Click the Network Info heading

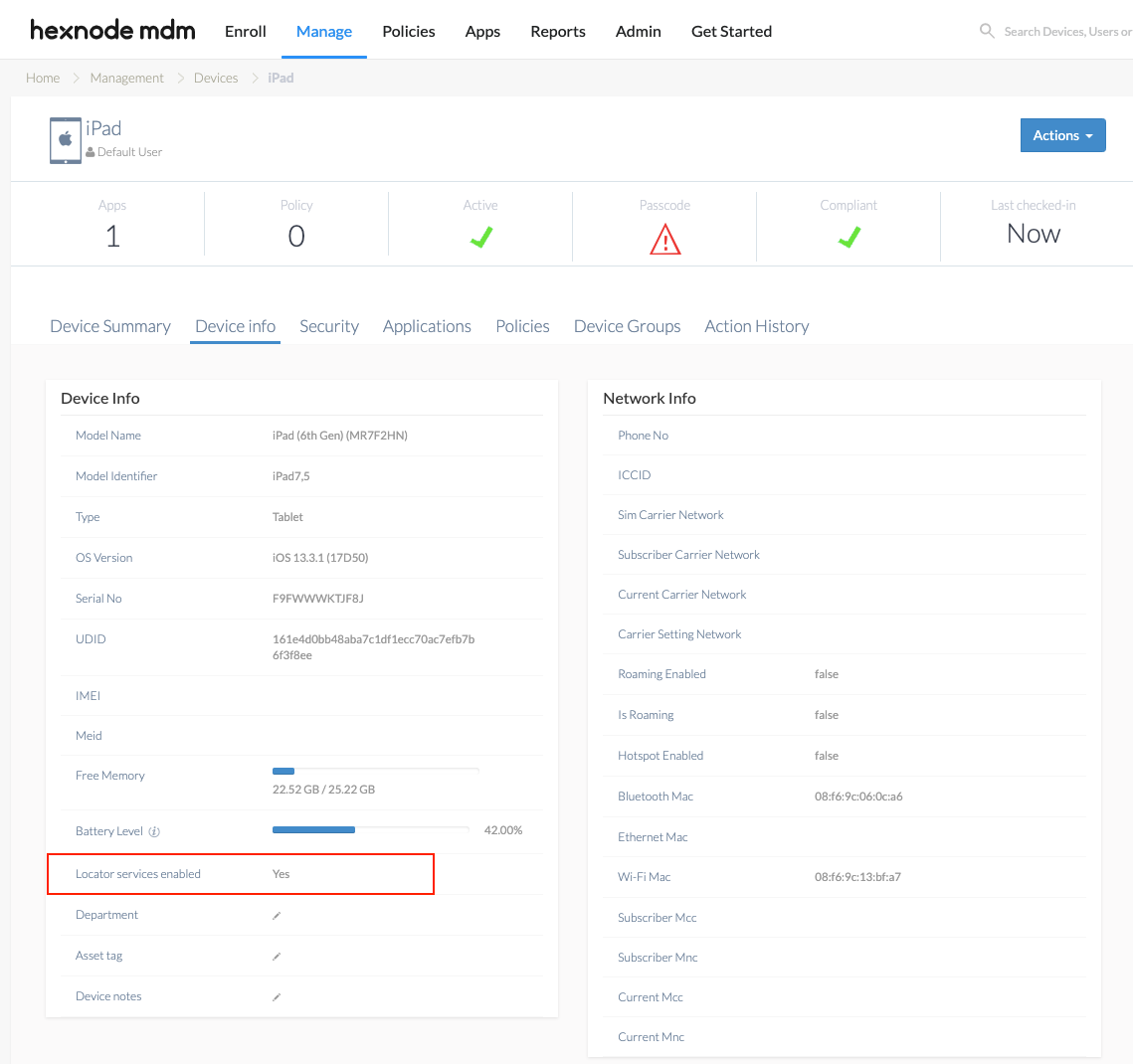coord(650,399)
